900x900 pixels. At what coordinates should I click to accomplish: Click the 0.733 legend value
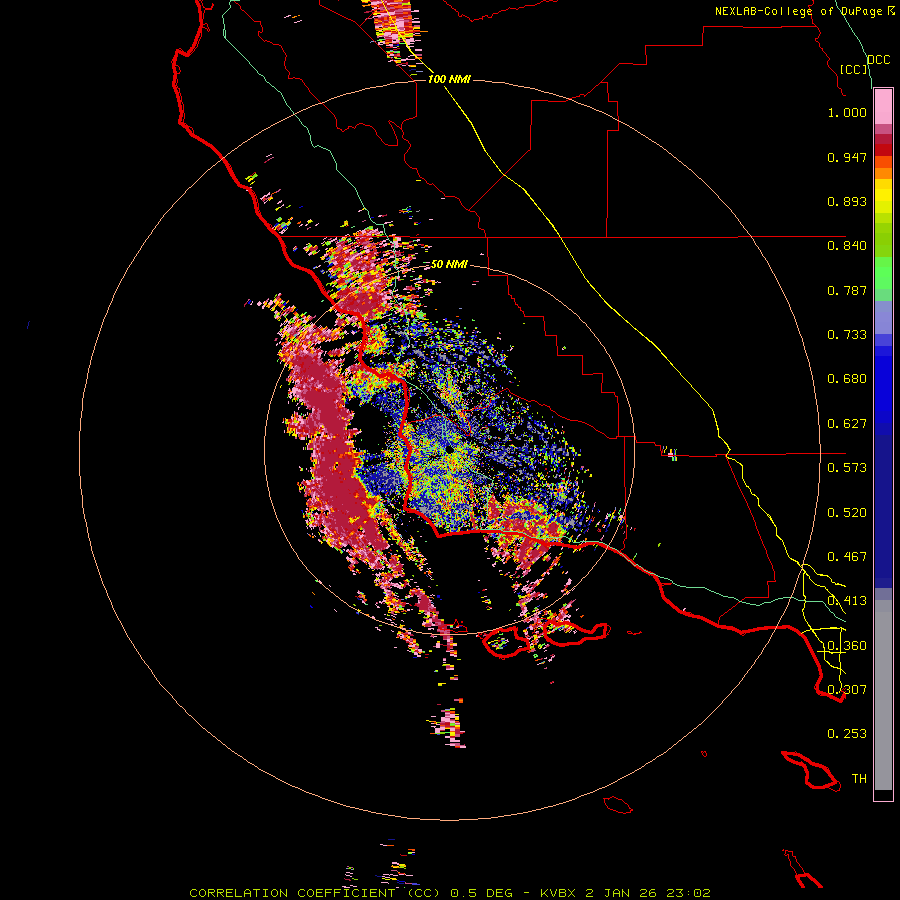pos(847,335)
